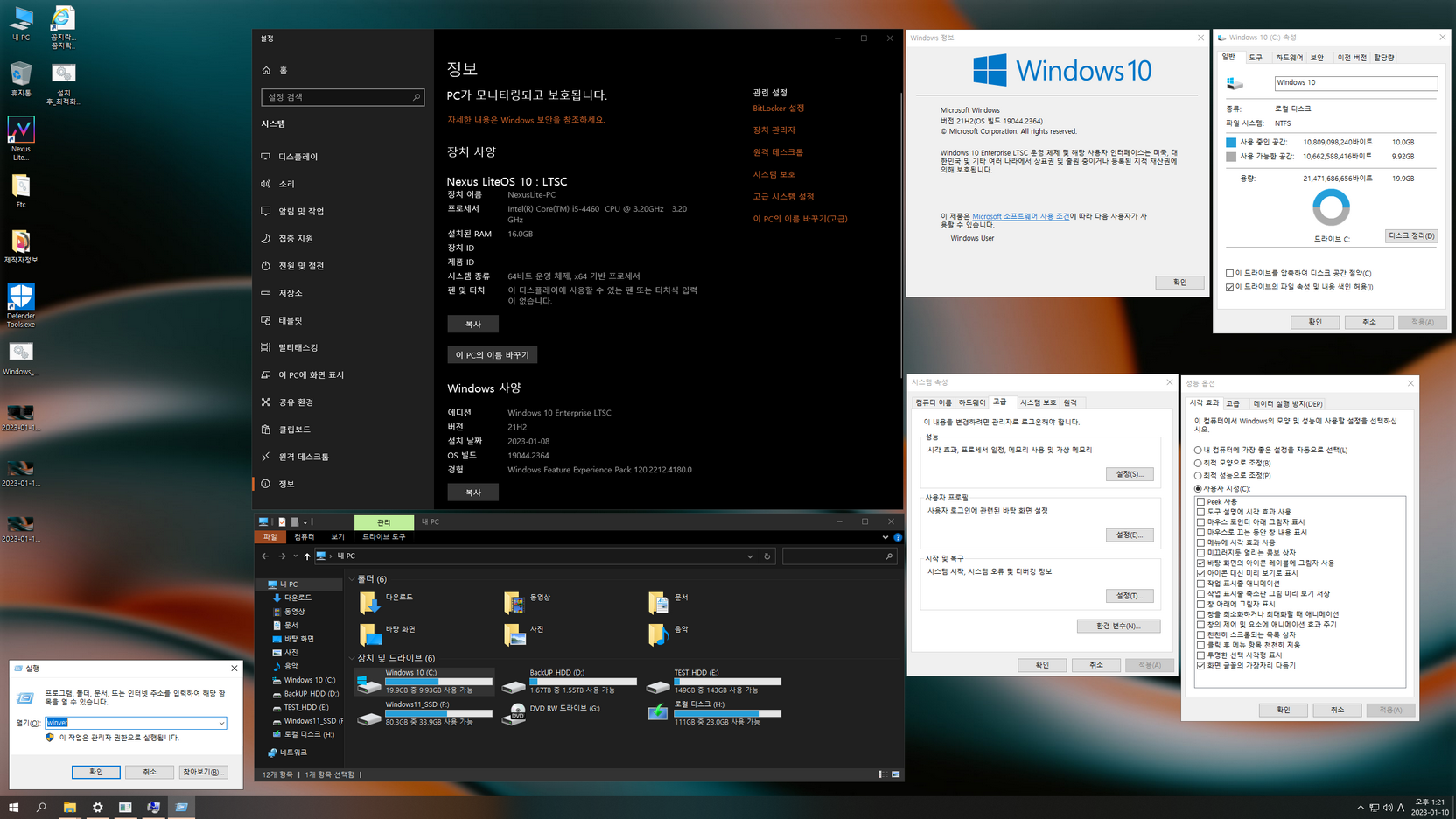Image resolution: width=1456 pixels, height=819 pixels.
Task: Enable Peek 사용 checkbox
Action: [x=1200, y=502]
